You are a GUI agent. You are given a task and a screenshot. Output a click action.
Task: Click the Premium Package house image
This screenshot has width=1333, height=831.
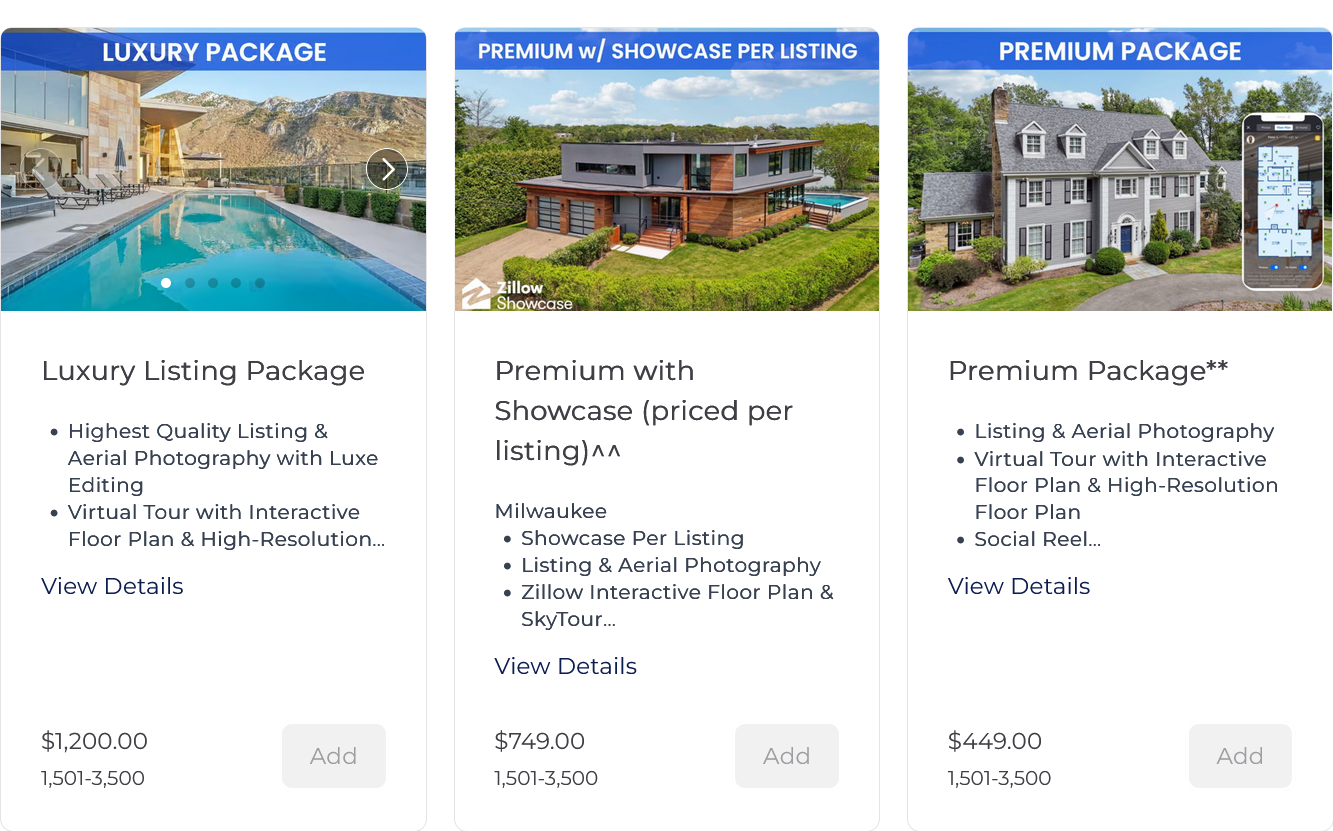point(1070,190)
